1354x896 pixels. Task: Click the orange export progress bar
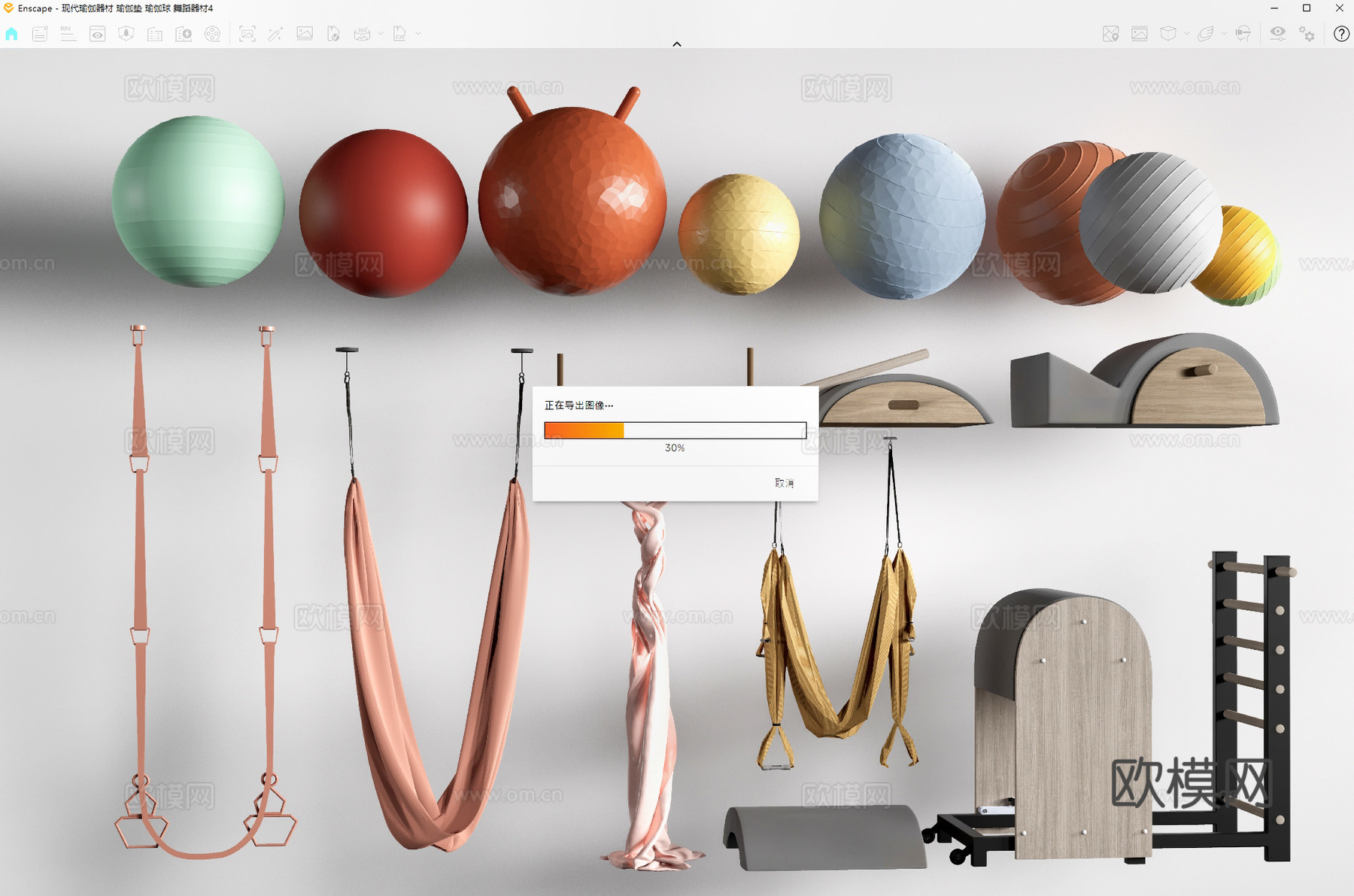675,430
